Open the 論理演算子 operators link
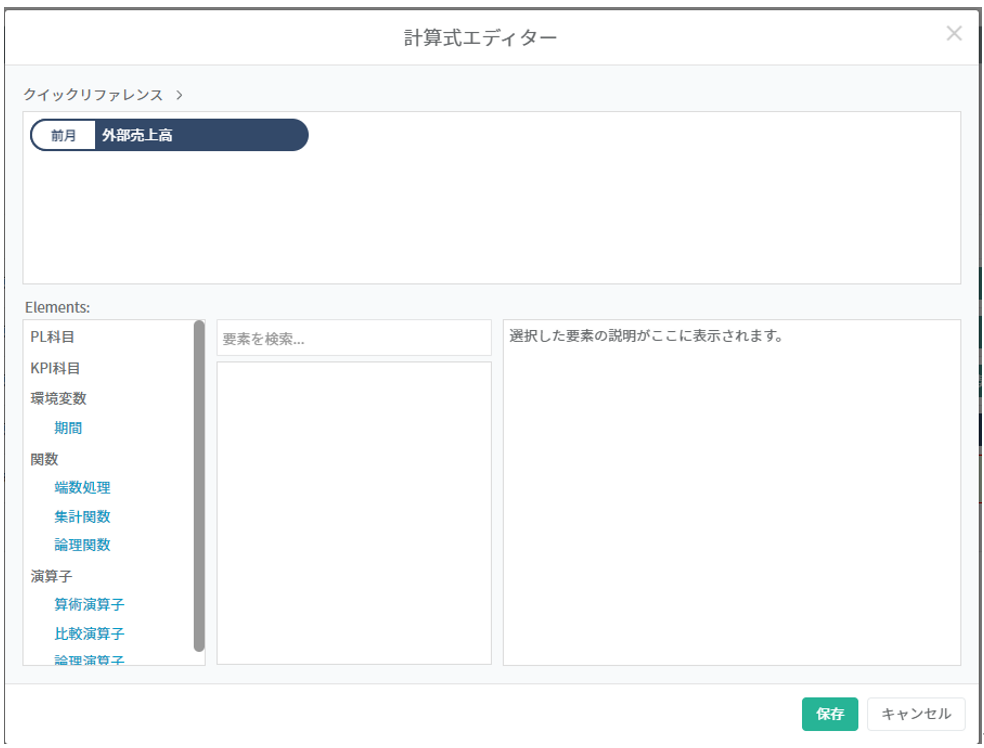 (x=90, y=660)
